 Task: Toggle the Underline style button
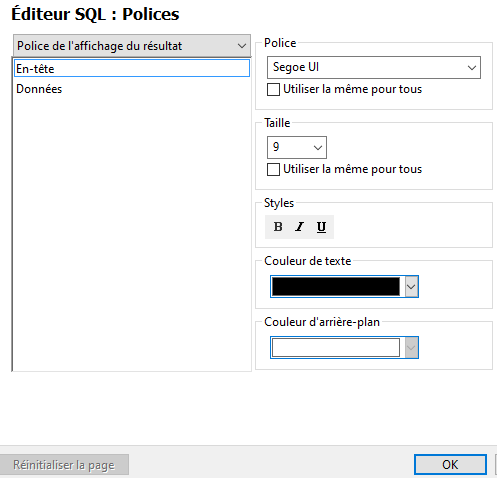coord(321,227)
